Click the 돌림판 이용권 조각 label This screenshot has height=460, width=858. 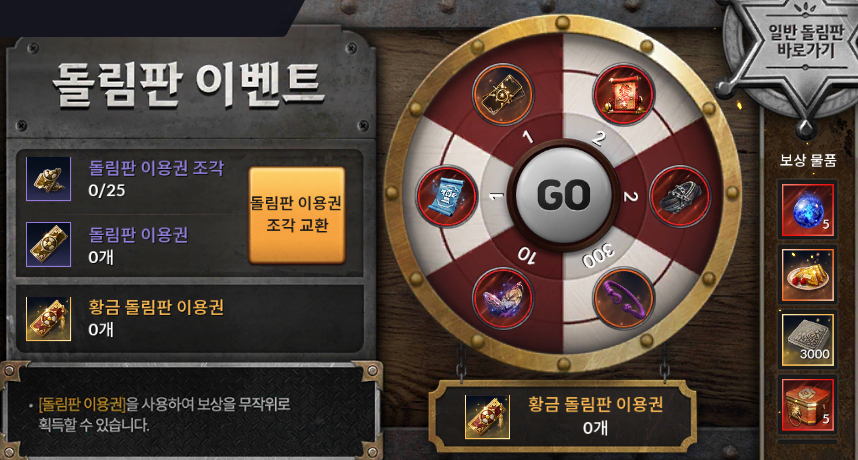(156, 168)
